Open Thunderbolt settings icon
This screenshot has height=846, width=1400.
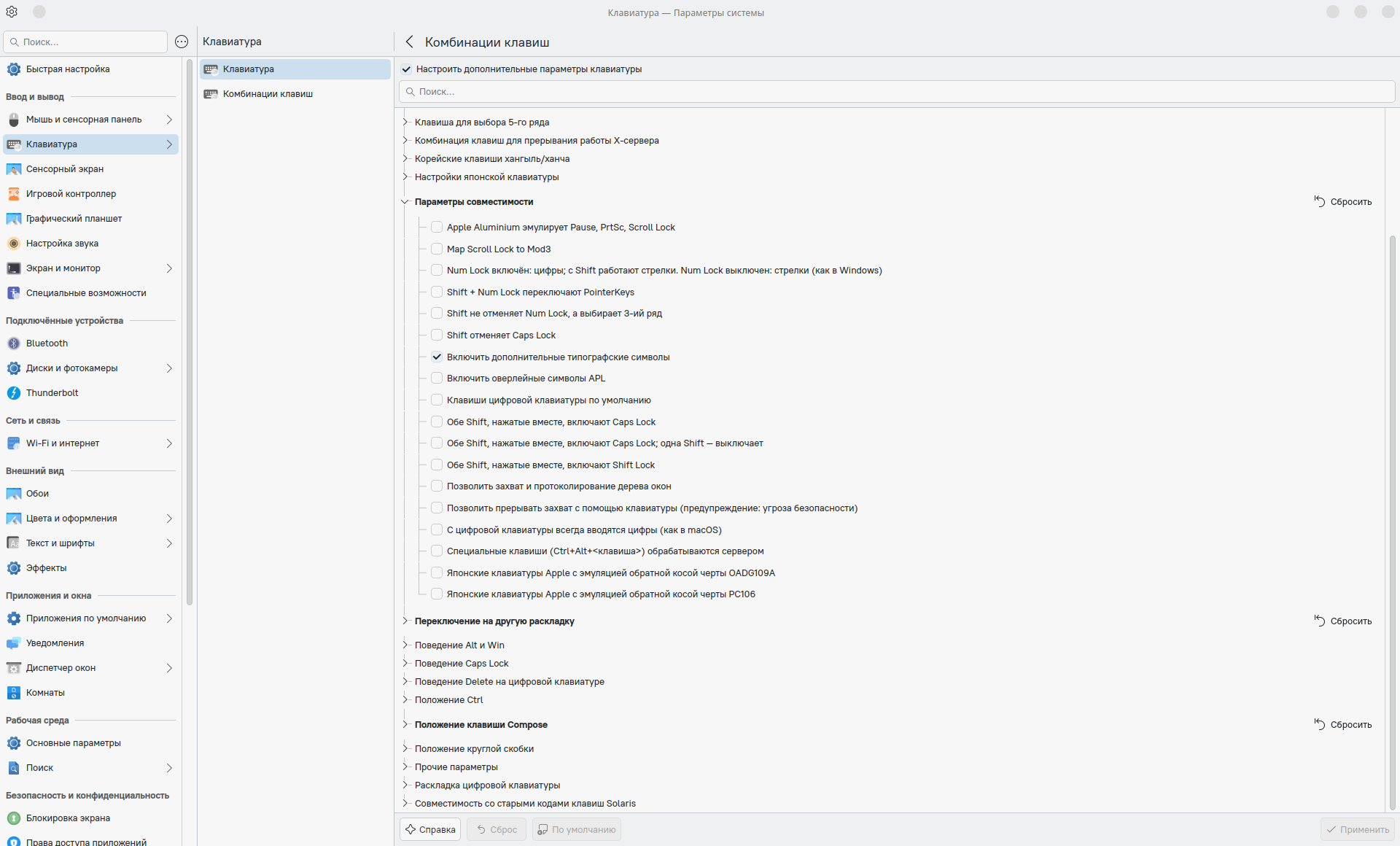pos(14,393)
